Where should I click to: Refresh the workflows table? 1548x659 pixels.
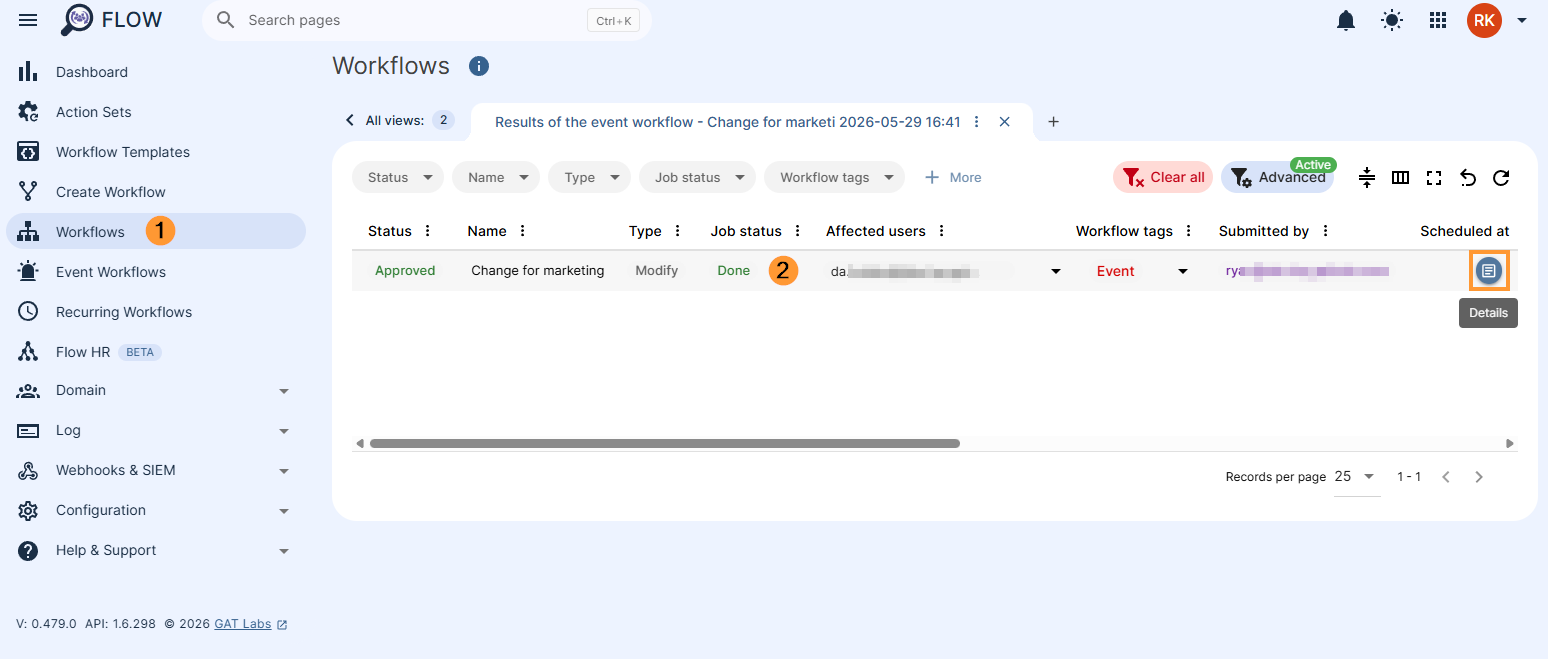(x=1501, y=178)
